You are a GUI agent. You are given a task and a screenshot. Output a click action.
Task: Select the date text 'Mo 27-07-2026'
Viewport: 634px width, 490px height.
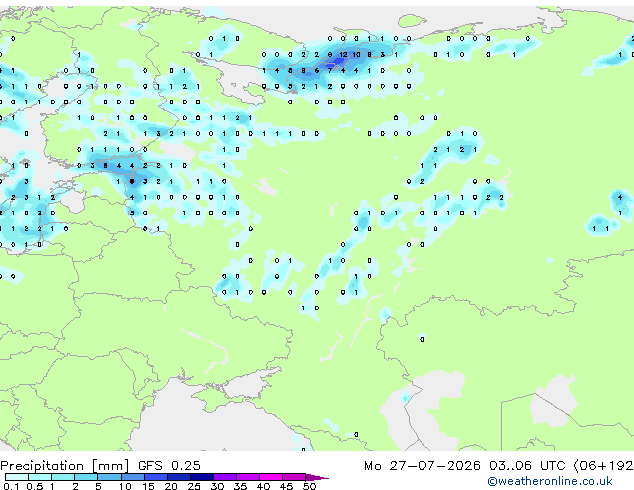point(422,466)
